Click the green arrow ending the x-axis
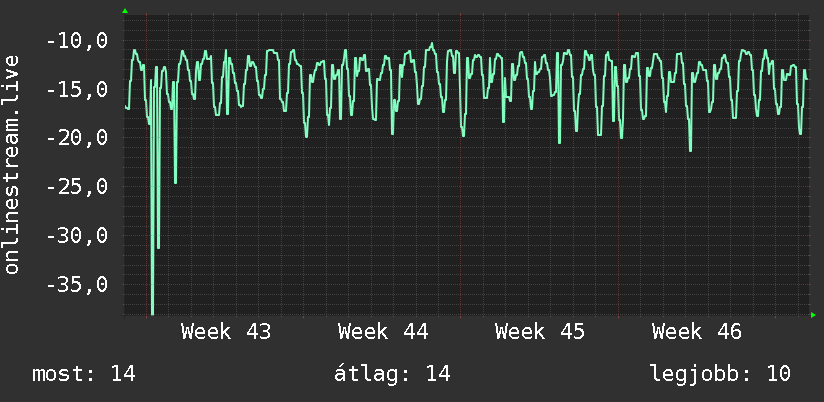This screenshot has width=824, height=402. click(813, 315)
